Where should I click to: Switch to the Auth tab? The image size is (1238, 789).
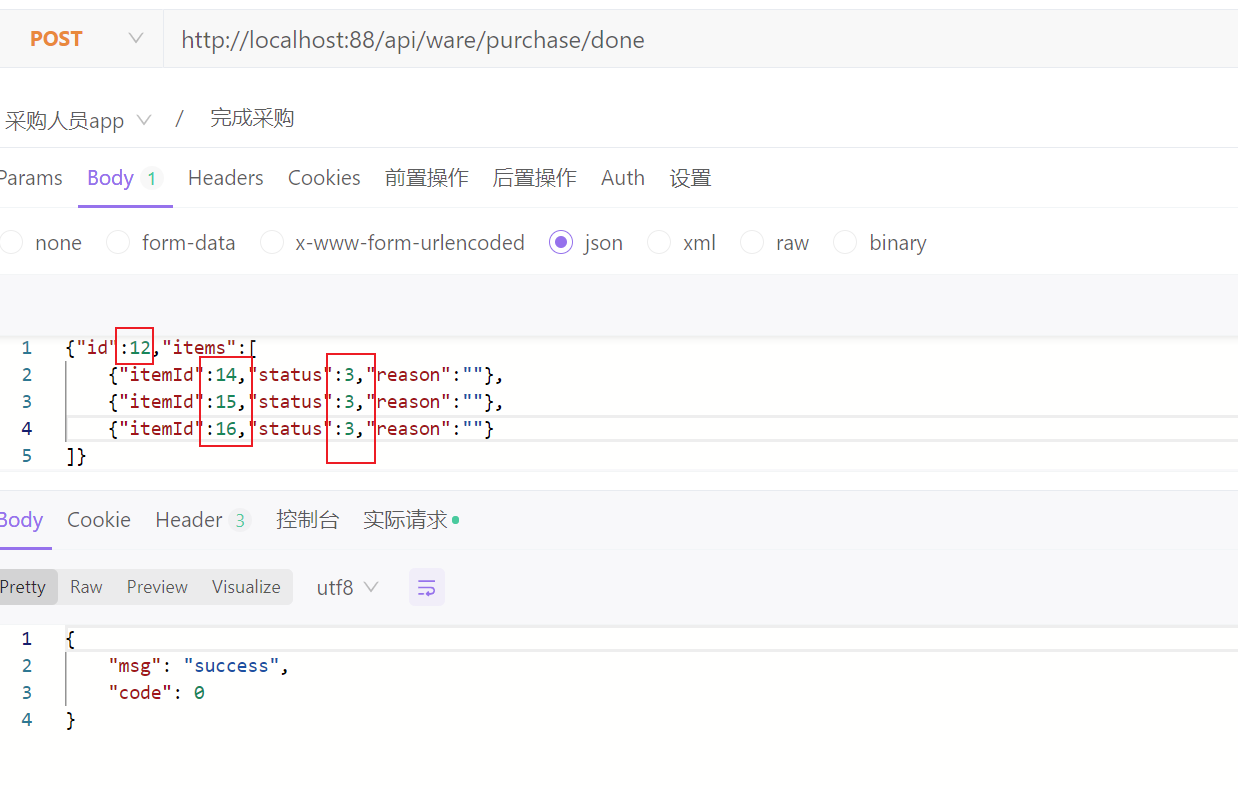623,178
